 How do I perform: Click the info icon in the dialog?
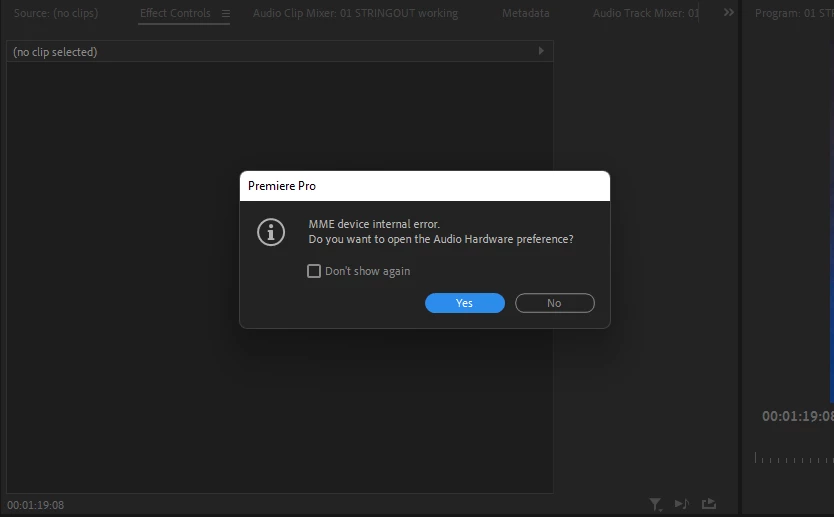point(271,232)
